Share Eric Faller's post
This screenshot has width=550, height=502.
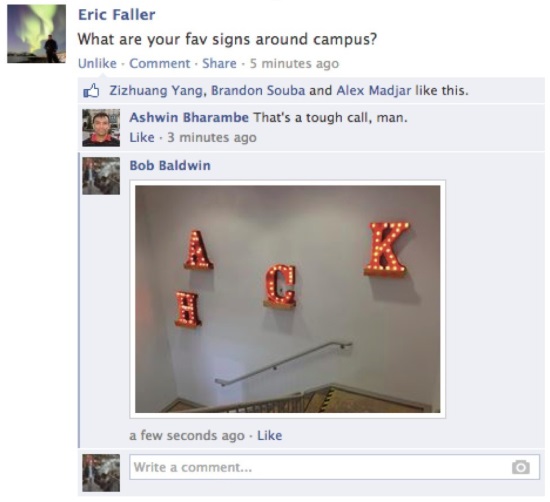(x=219, y=63)
